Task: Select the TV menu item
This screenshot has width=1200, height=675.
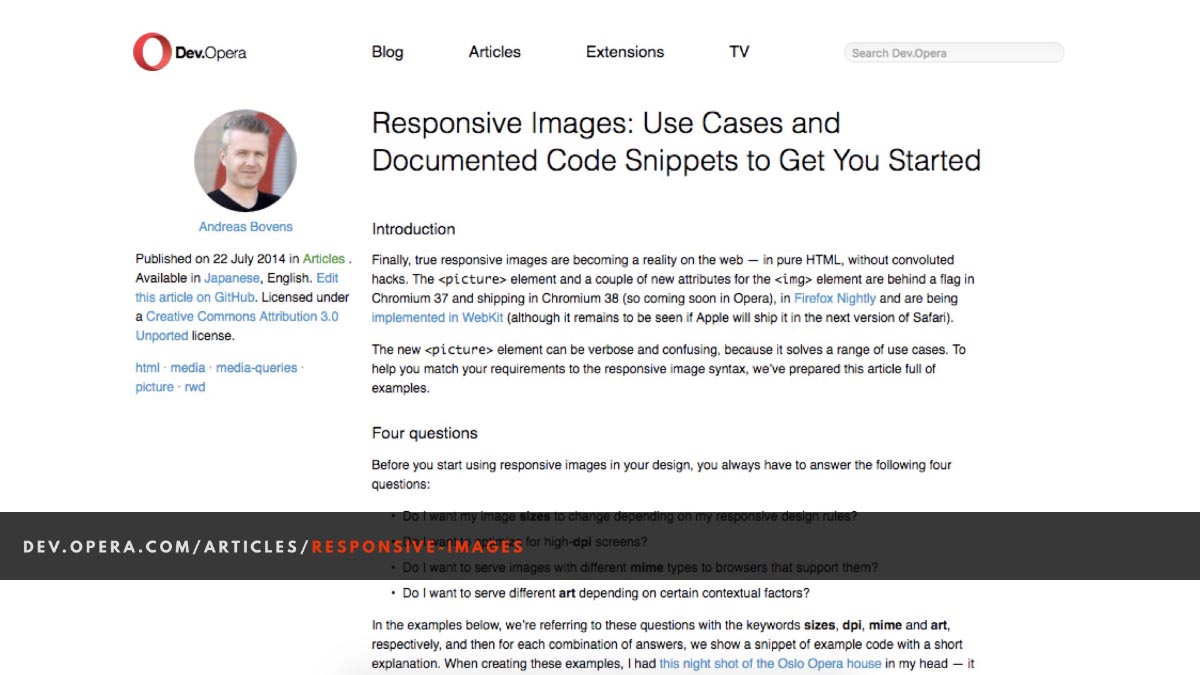Action: point(739,52)
